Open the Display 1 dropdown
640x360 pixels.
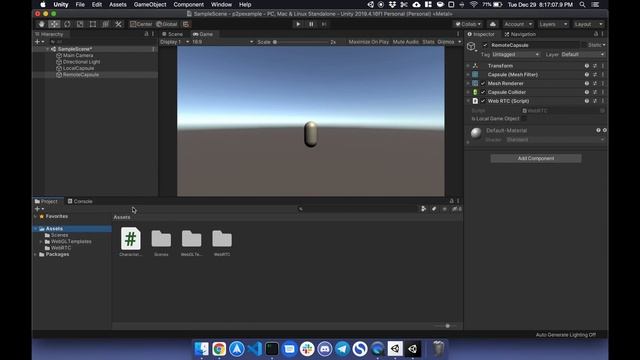(175, 42)
